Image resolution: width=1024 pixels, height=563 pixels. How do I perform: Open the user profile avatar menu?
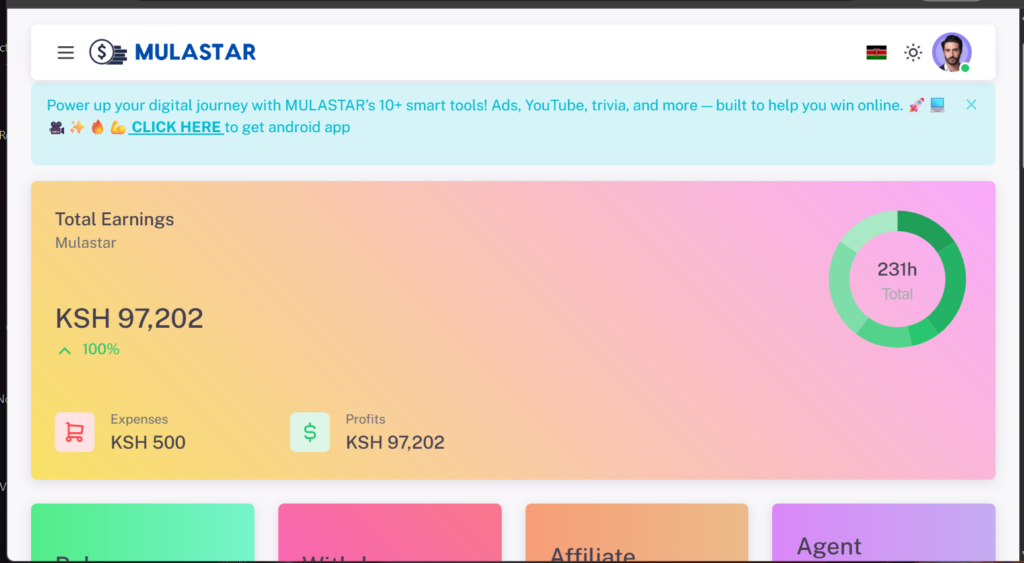[x=951, y=52]
